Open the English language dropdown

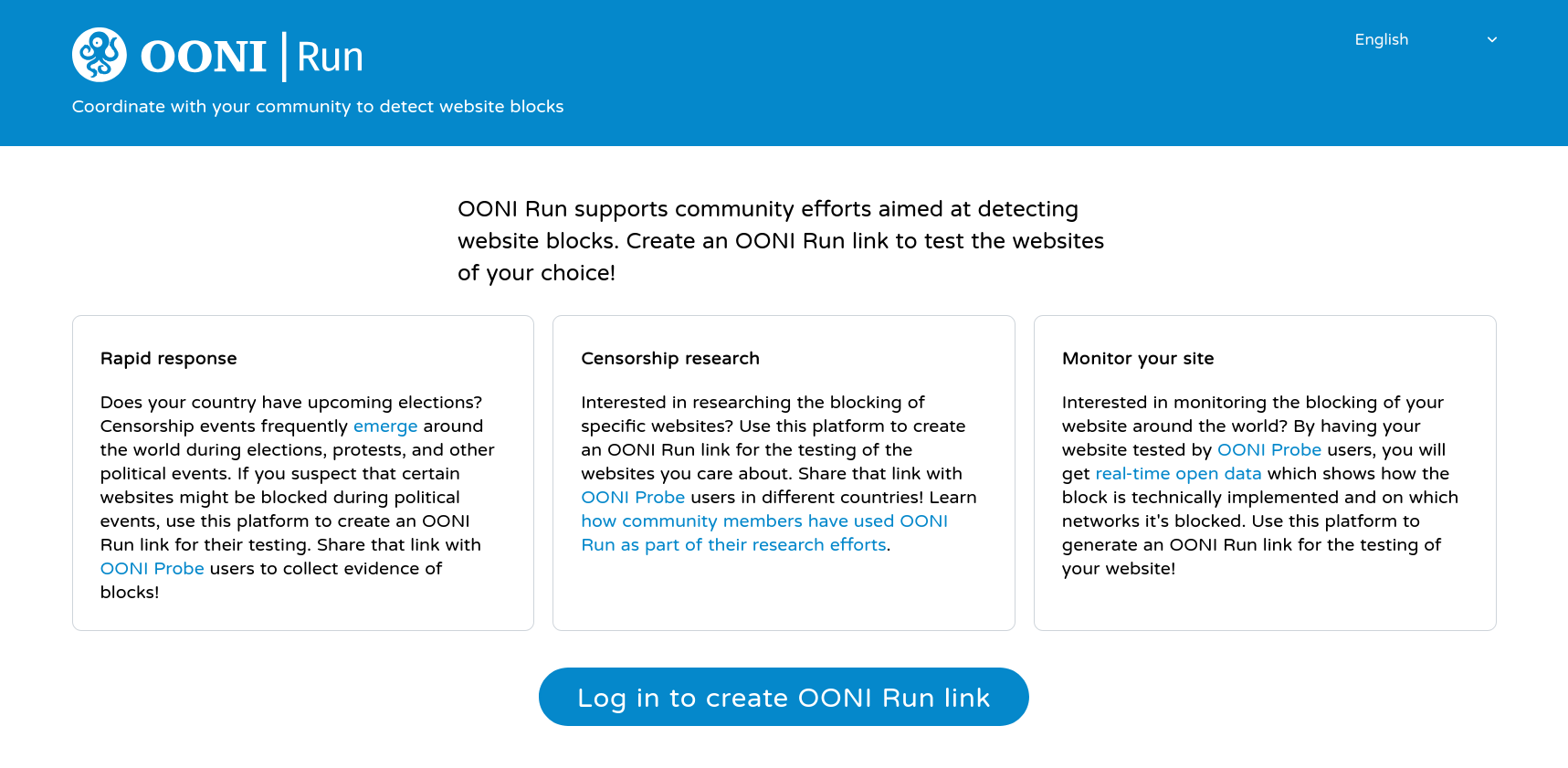[x=1381, y=39]
